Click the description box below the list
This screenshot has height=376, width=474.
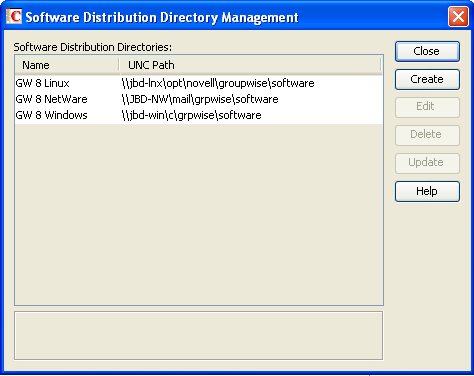199,336
